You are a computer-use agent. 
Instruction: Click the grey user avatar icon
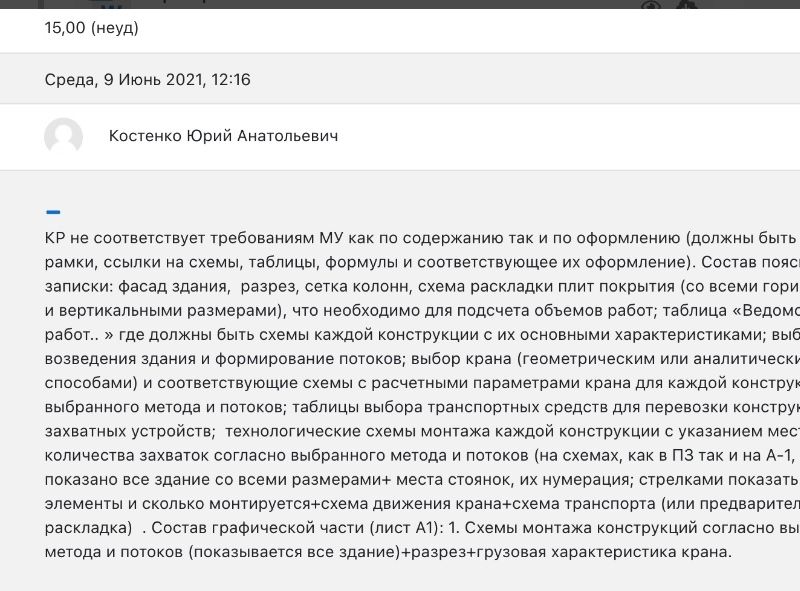63,136
